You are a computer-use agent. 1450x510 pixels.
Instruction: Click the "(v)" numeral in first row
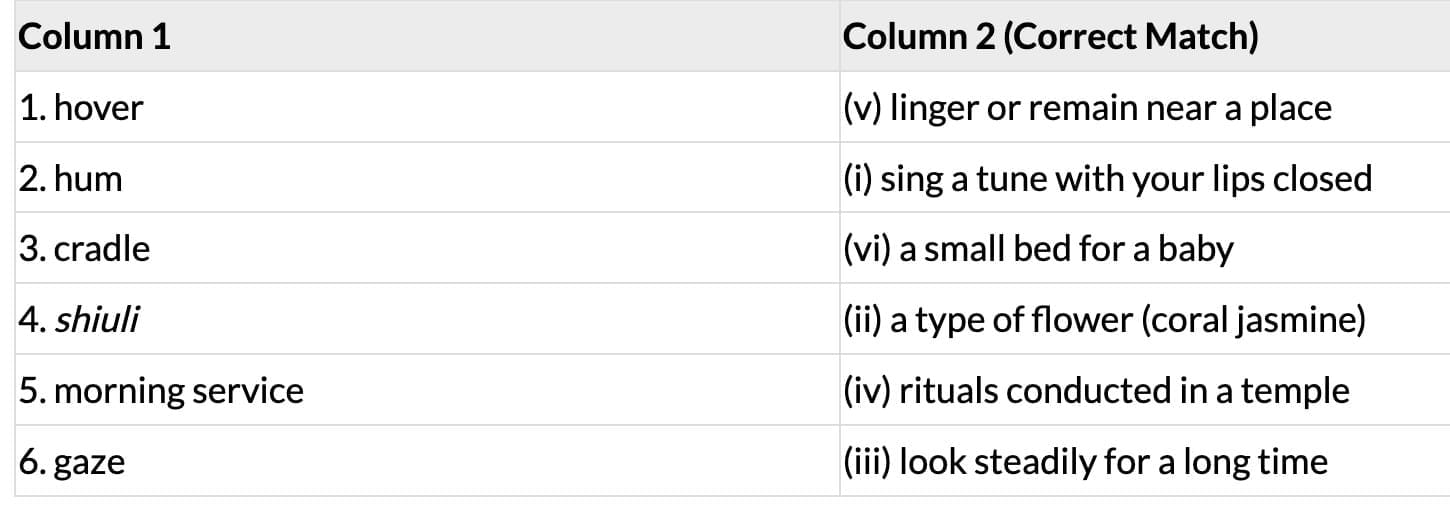pyautogui.click(x=862, y=108)
